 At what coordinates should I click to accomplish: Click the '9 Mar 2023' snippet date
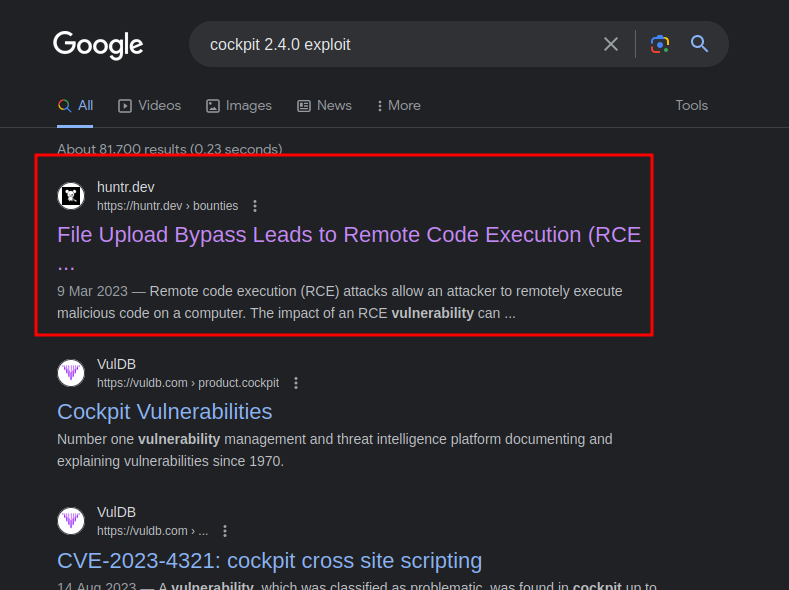pos(93,291)
